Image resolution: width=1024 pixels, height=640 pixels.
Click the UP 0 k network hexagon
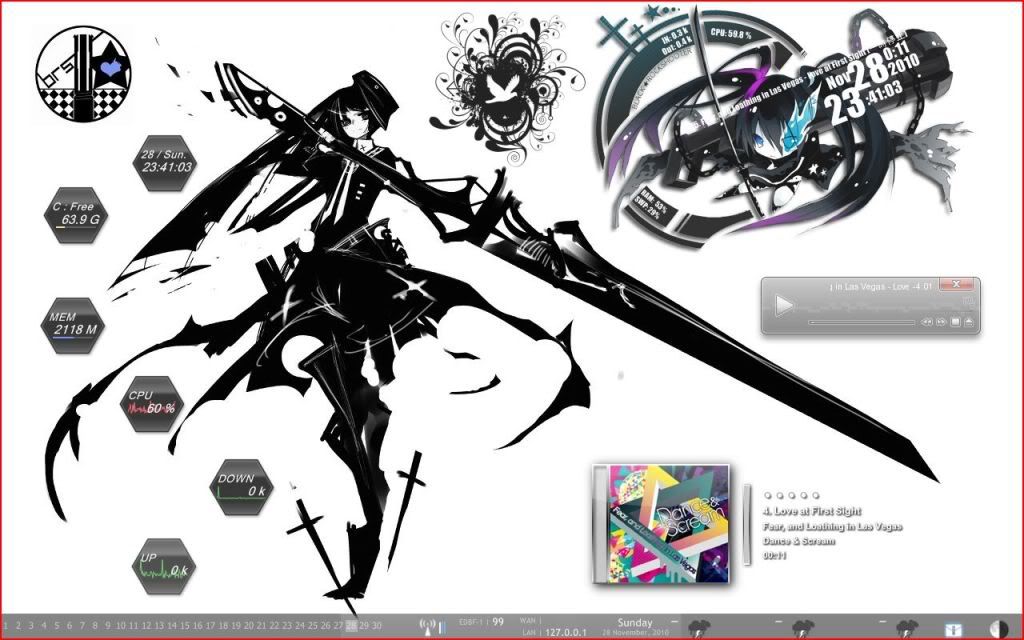tap(163, 566)
